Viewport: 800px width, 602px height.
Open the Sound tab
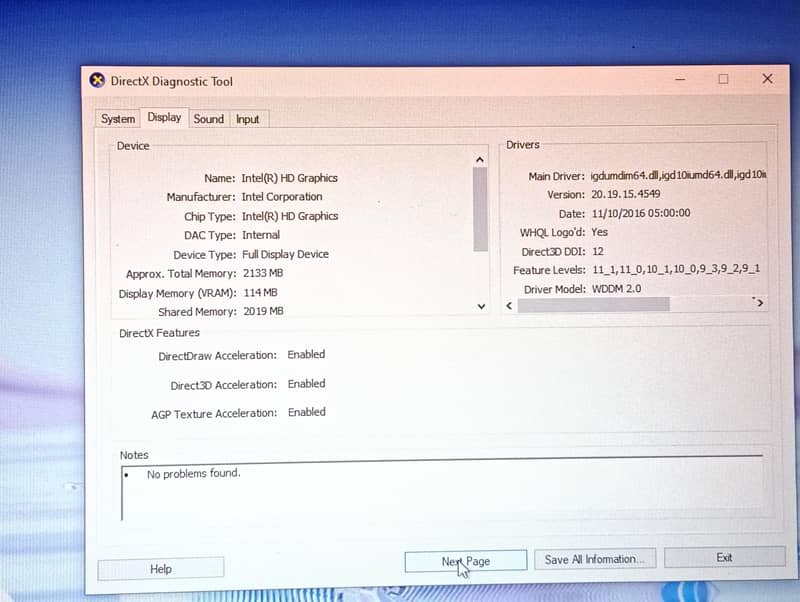point(209,119)
